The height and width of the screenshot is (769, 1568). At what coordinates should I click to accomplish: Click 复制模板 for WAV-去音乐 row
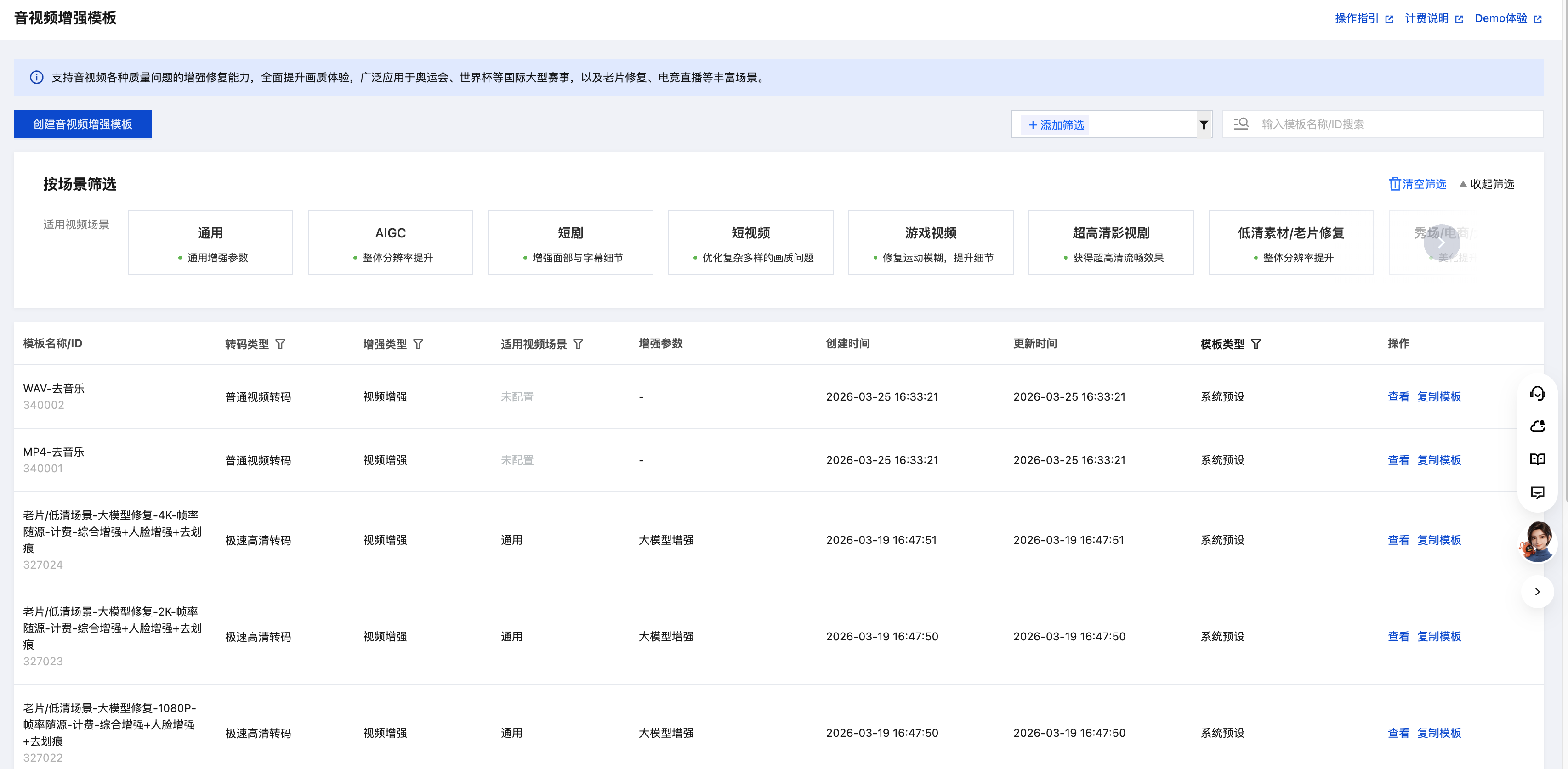click(x=1438, y=396)
